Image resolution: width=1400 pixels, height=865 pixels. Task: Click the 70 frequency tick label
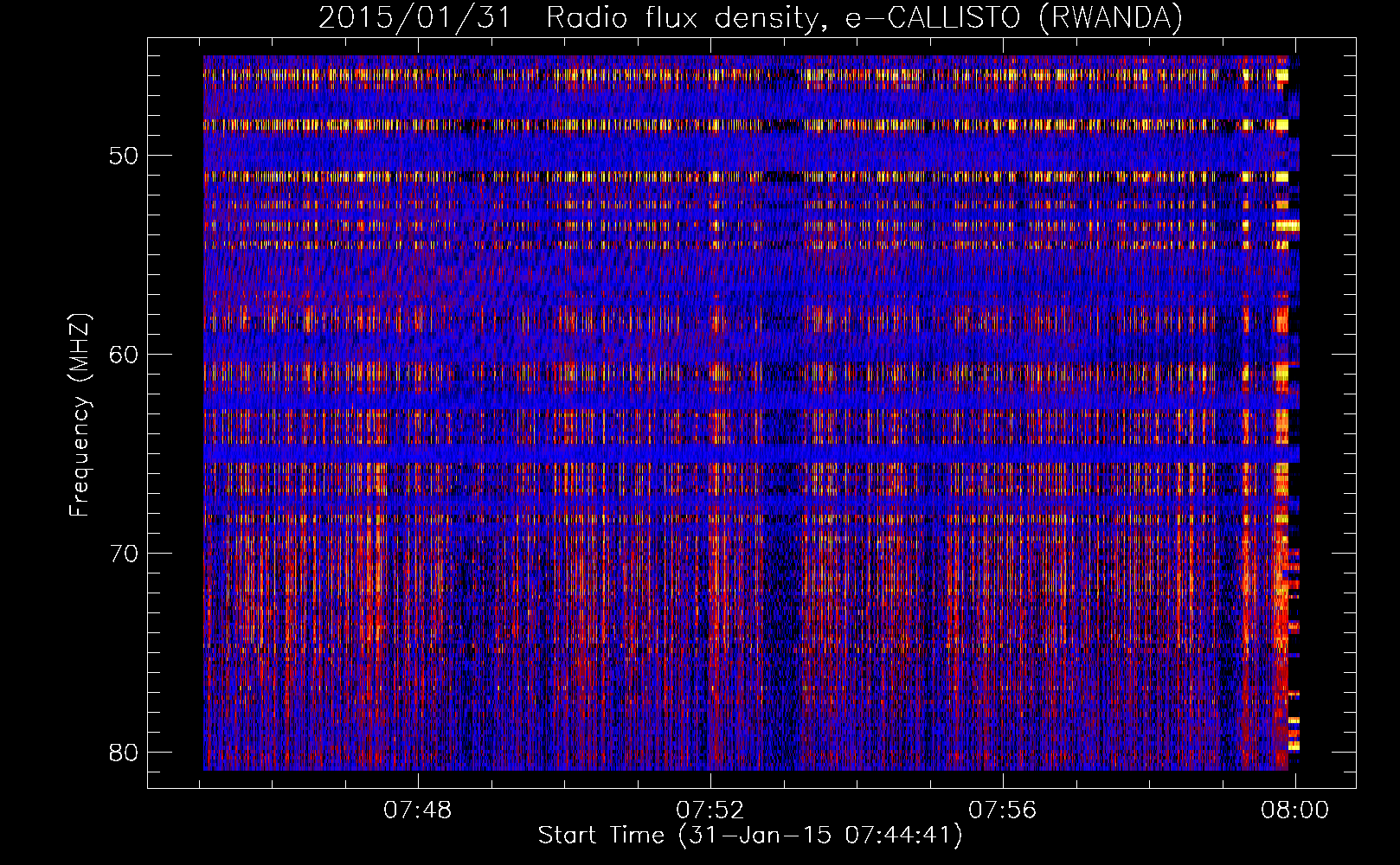click(x=124, y=553)
